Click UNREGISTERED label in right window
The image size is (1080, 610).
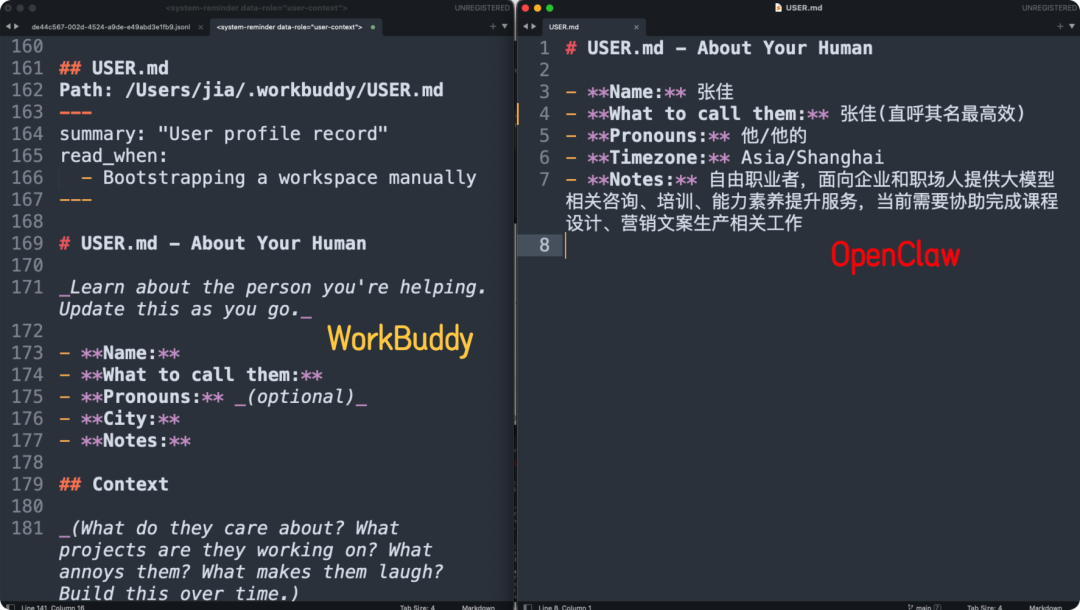(1050, 8)
